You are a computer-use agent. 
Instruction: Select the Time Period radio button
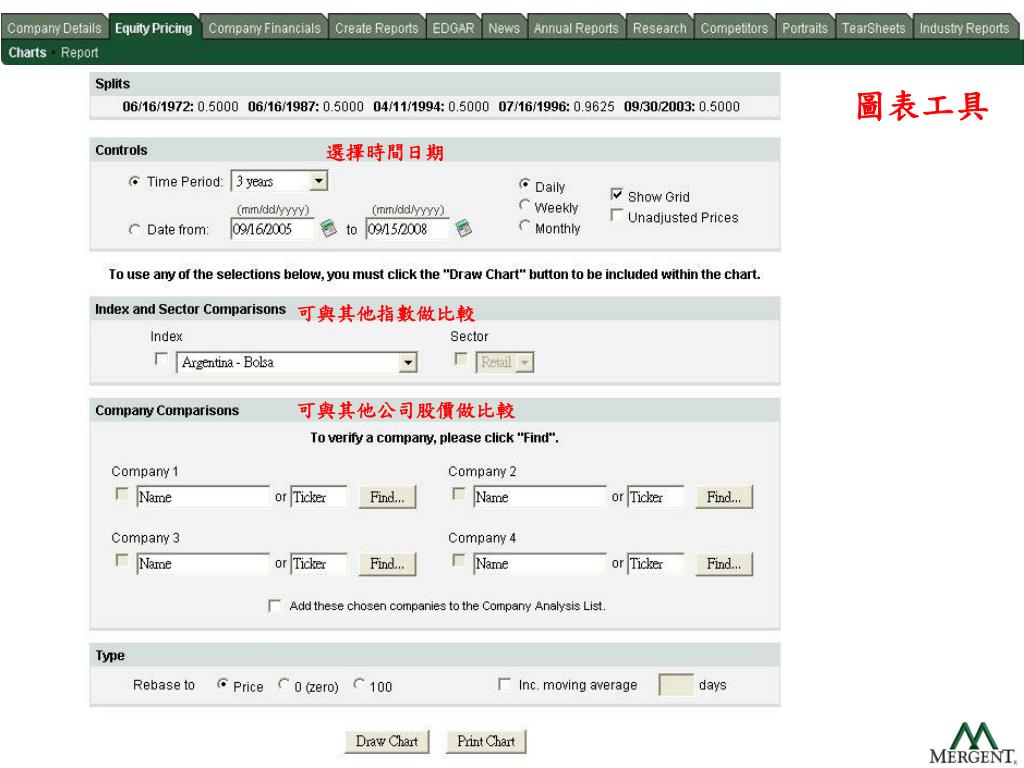(x=135, y=182)
